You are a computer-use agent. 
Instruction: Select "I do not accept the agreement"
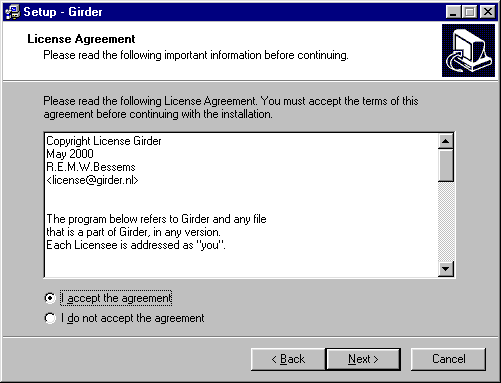pos(124,318)
